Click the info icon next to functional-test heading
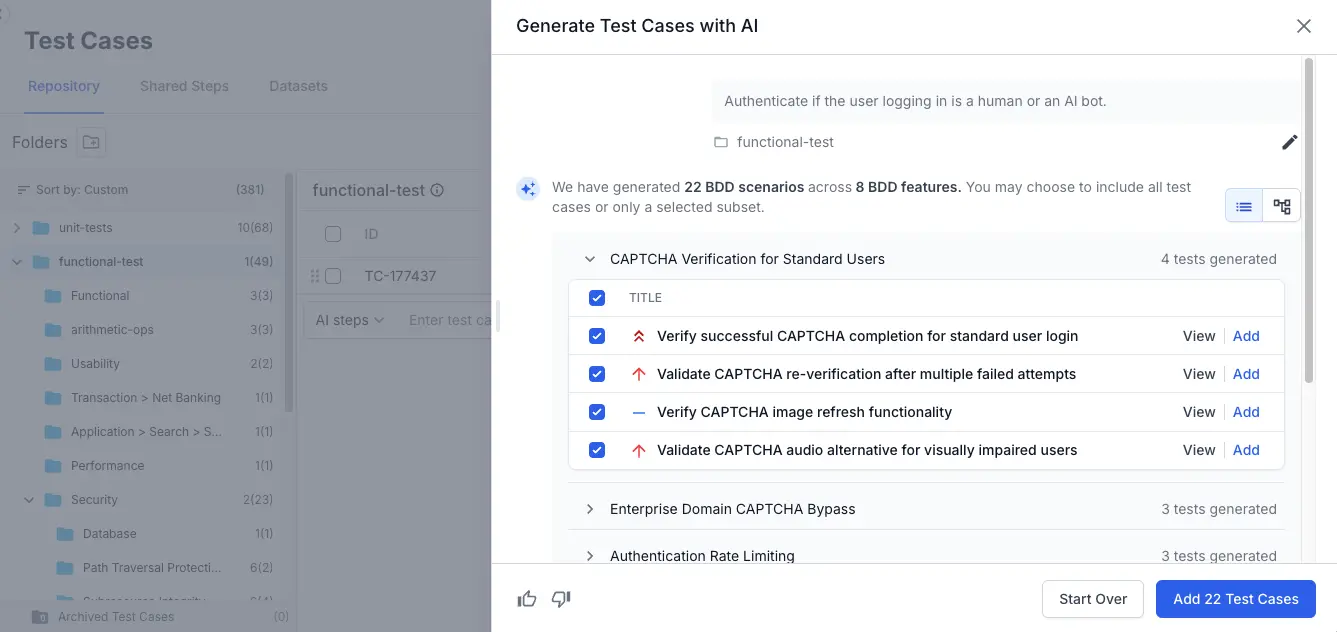The width and height of the screenshot is (1337, 632). click(x=437, y=190)
